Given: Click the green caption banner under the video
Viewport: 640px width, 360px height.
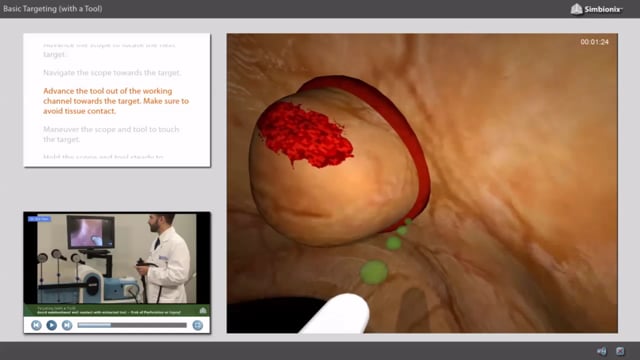Looking at the screenshot, I should point(117,310).
